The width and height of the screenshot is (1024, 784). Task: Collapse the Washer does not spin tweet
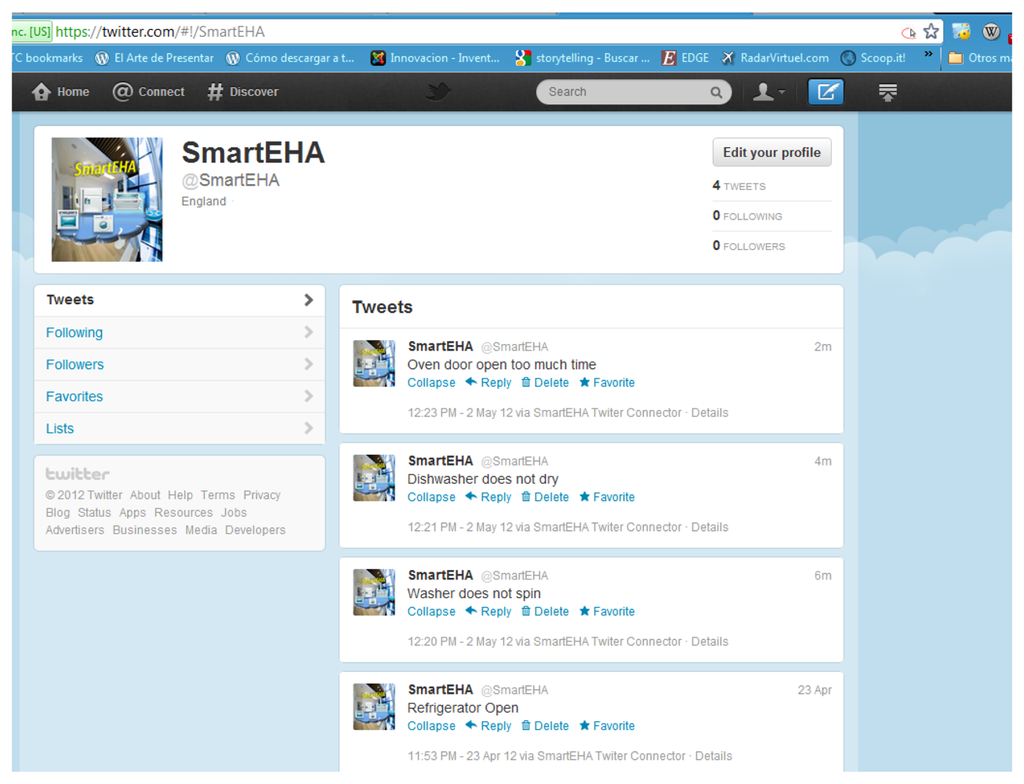[x=432, y=612]
